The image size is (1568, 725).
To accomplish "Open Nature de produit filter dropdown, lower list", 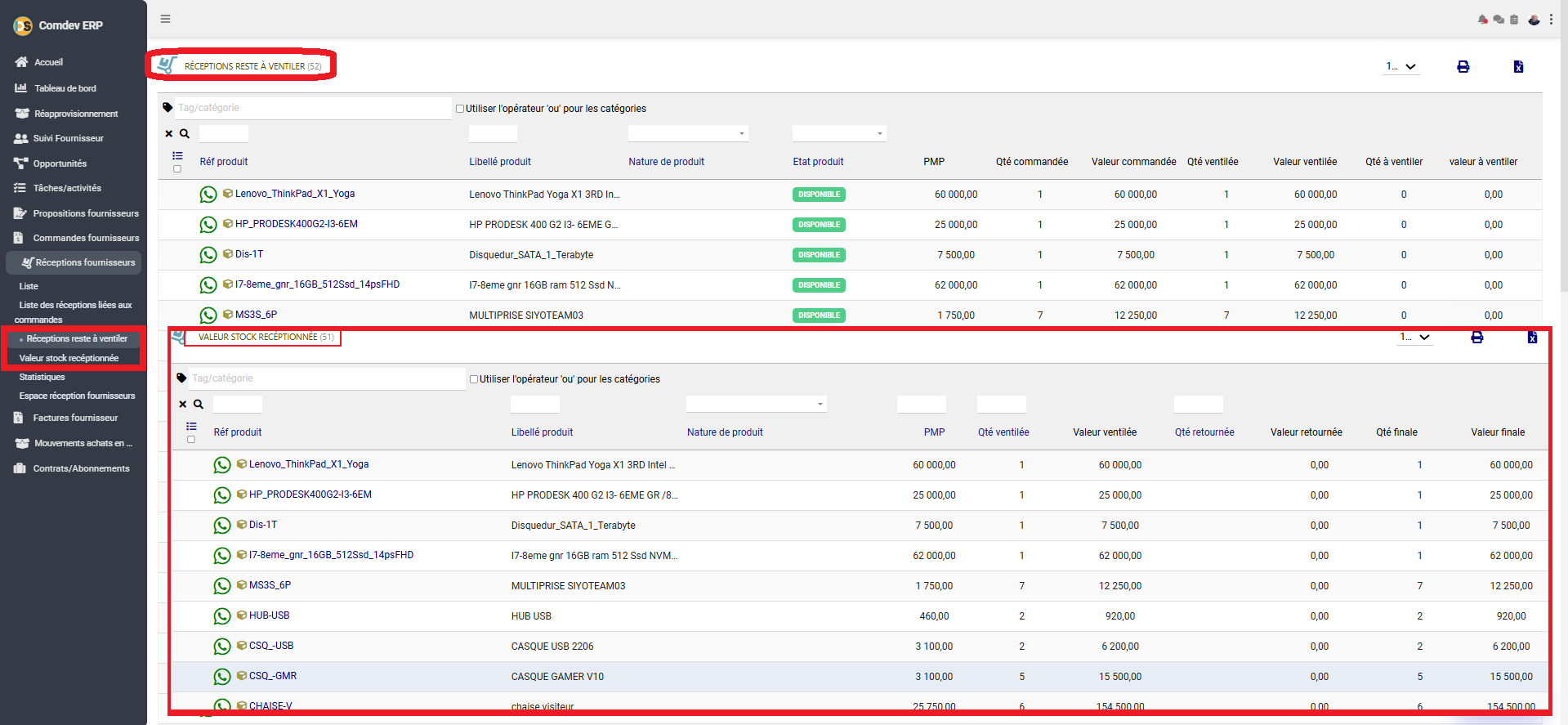I will pos(757,404).
